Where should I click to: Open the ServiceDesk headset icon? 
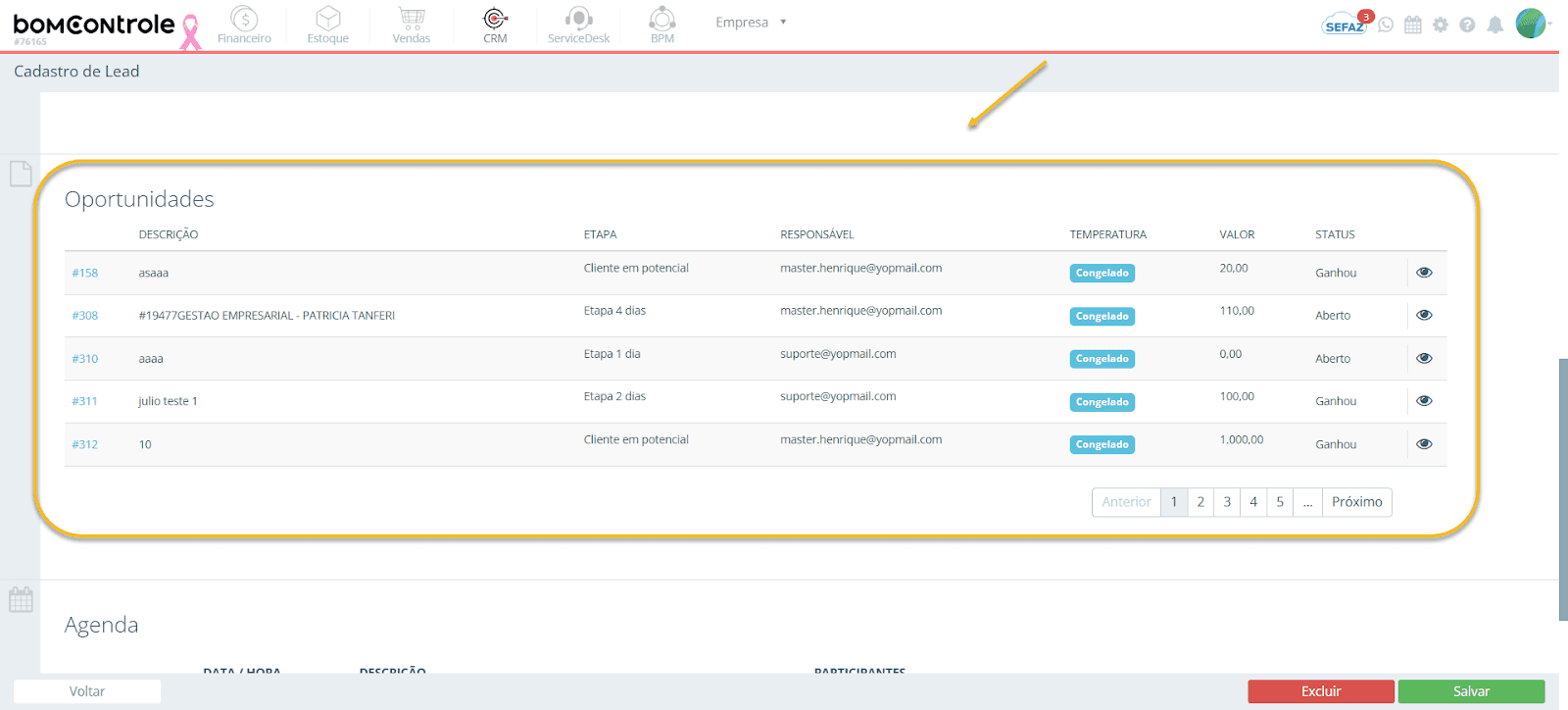click(578, 25)
